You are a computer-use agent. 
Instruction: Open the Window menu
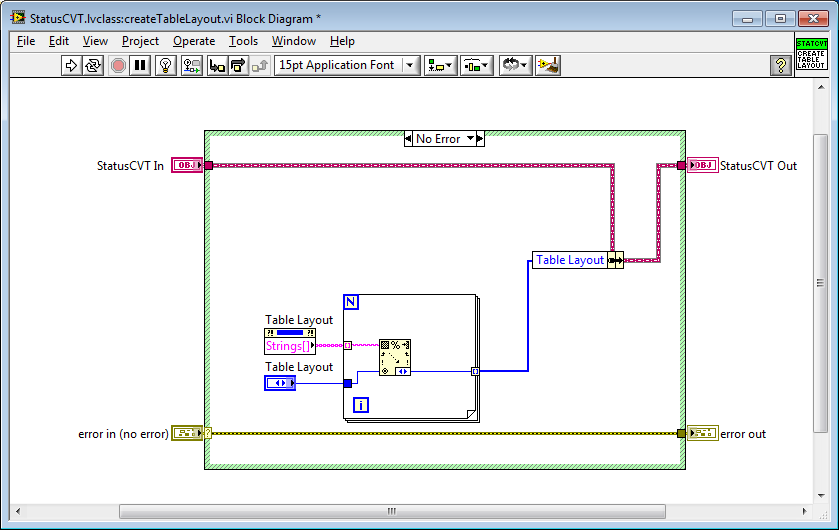(x=294, y=41)
